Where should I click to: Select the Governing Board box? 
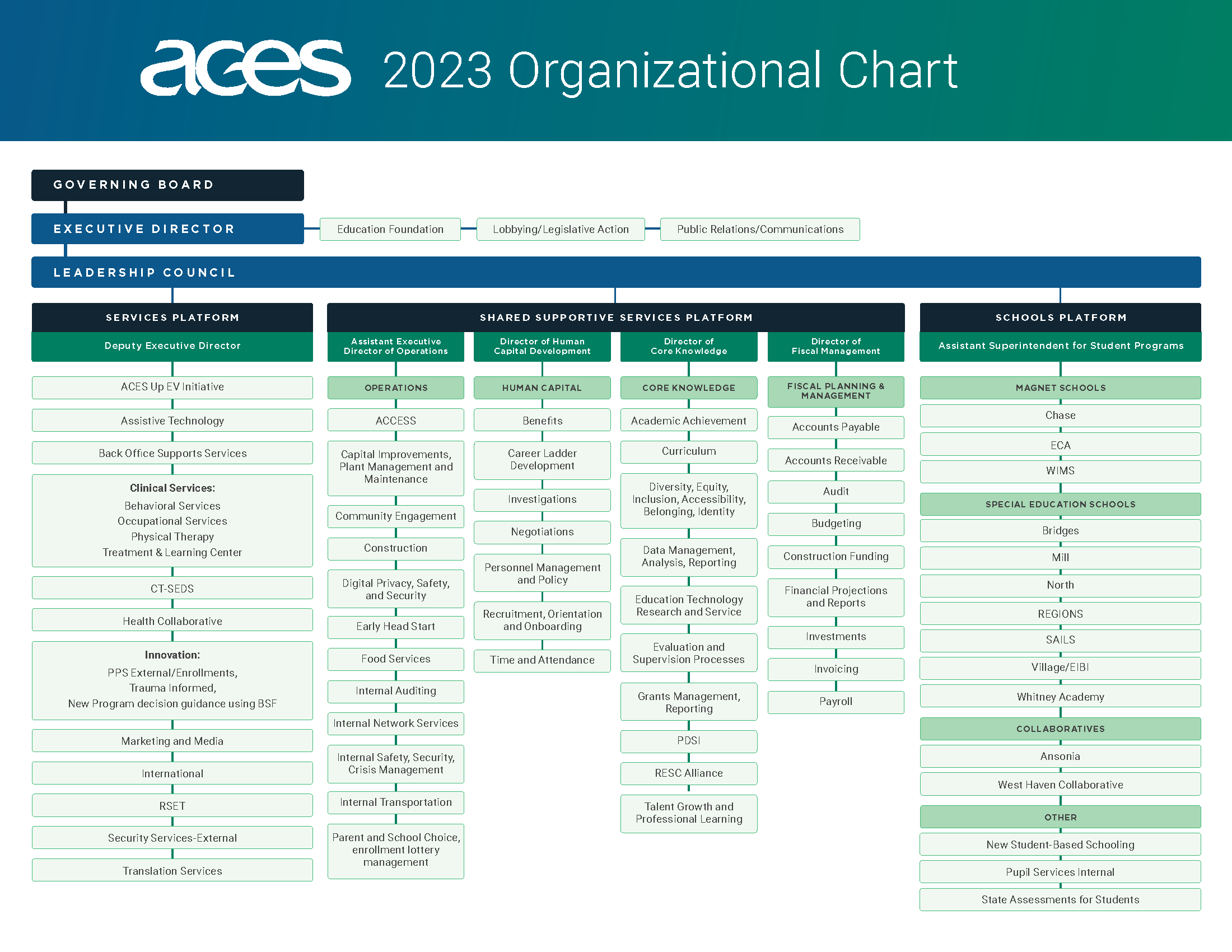click(167, 185)
